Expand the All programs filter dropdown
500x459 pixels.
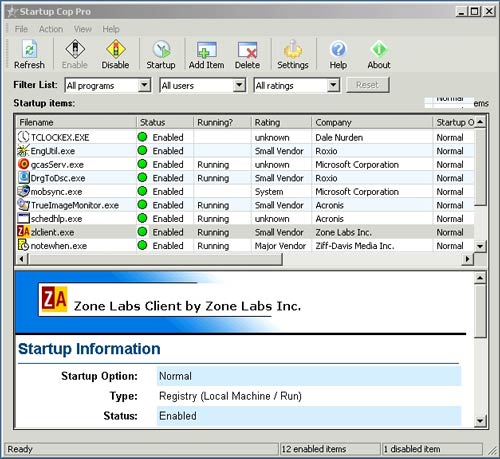pyautogui.click(x=144, y=85)
